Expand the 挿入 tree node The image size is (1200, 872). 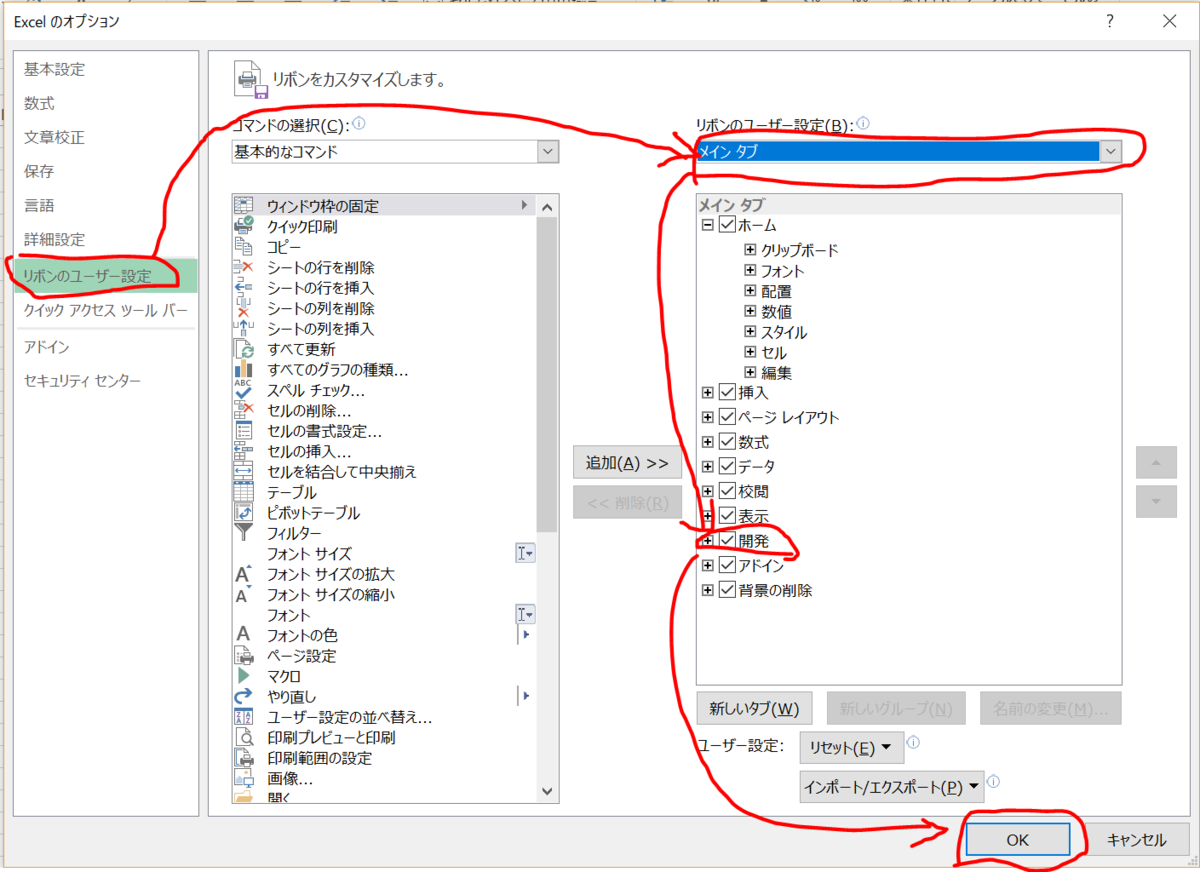pyautogui.click(x=708, y=392)
